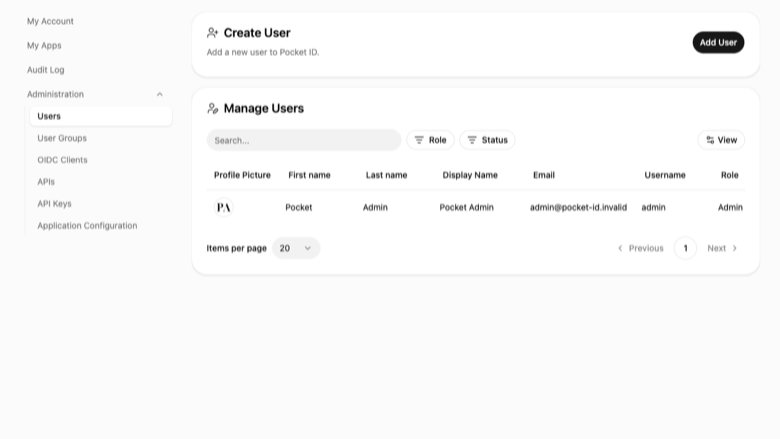Open Application Configuration
780x439 pixels.
[87, 226]
